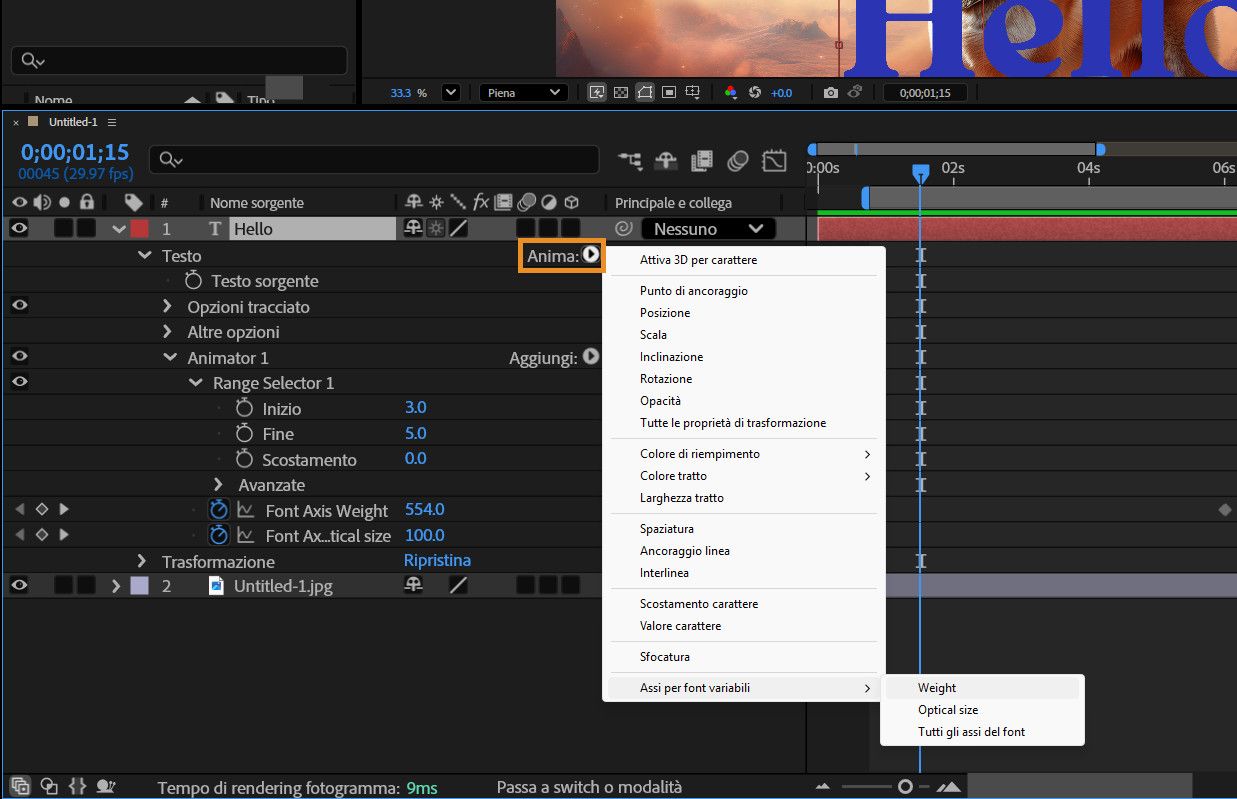Click pick whip spiral for Hello layer
The width and height of the screenshot is (1237, 799).
click(623, 228)
